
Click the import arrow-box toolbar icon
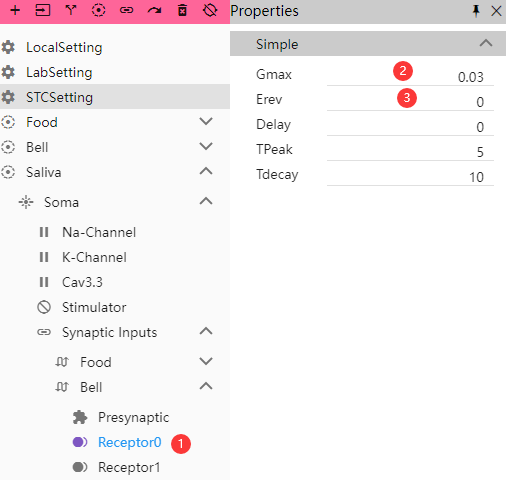(43, 10)
